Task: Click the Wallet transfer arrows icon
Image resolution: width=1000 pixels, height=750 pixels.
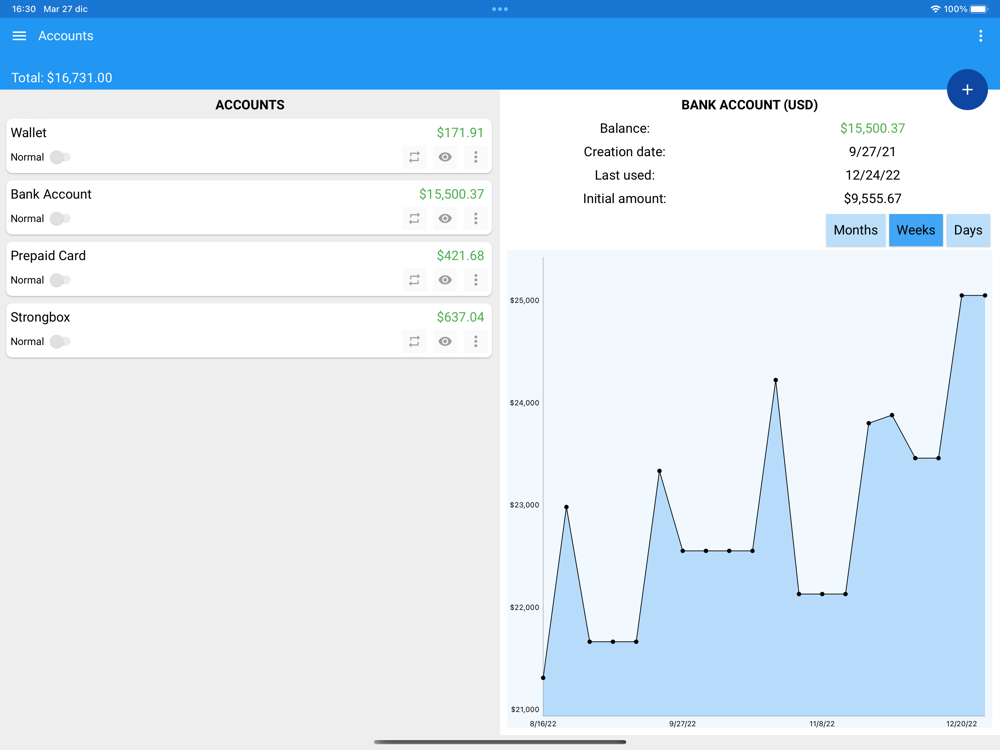Action: click(x=414, y=157)
